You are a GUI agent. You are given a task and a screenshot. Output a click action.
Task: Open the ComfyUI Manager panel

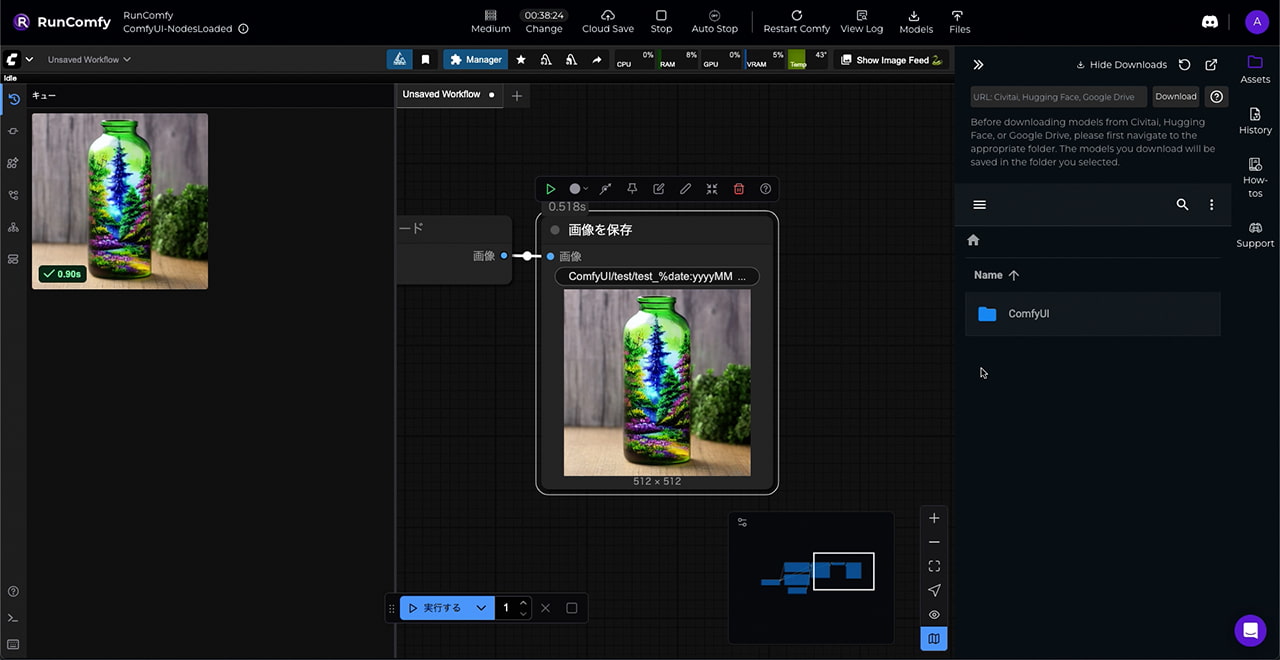(475, 60)
